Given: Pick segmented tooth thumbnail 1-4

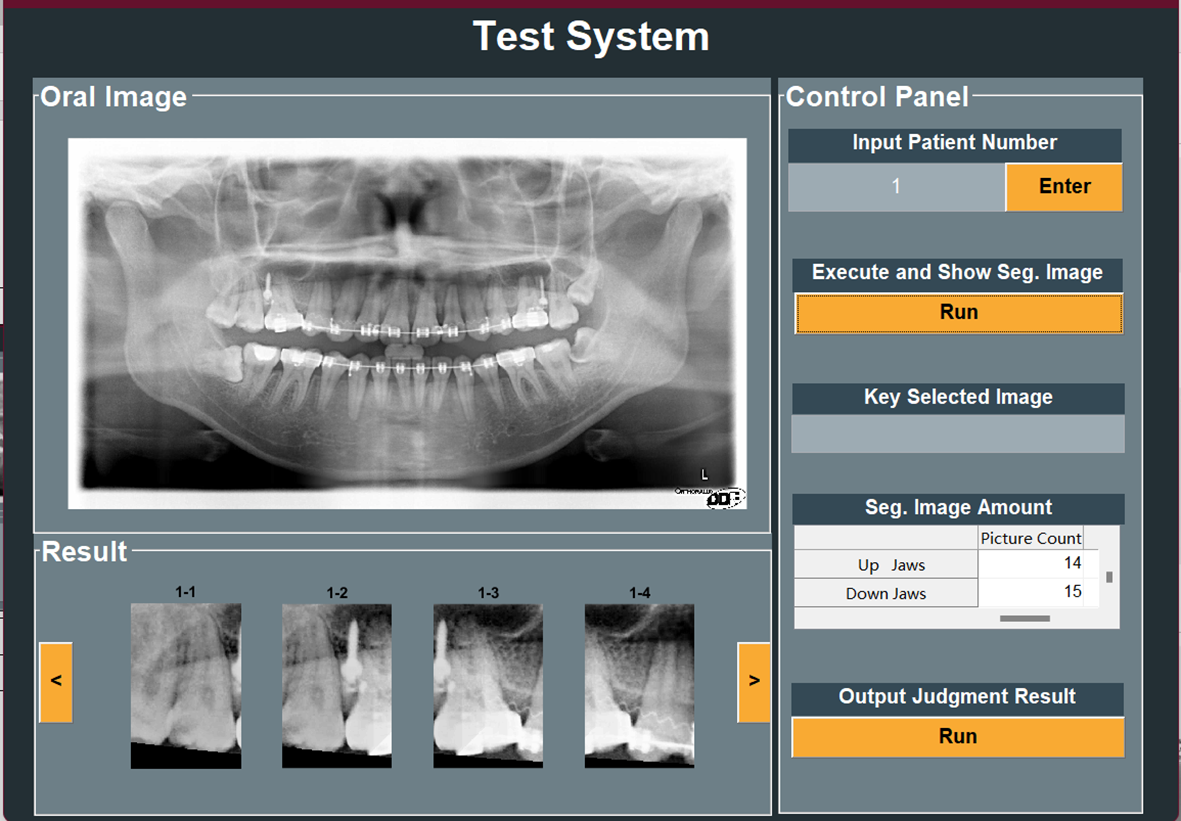Looking at the screenshot, I should [x=640, y=685].
